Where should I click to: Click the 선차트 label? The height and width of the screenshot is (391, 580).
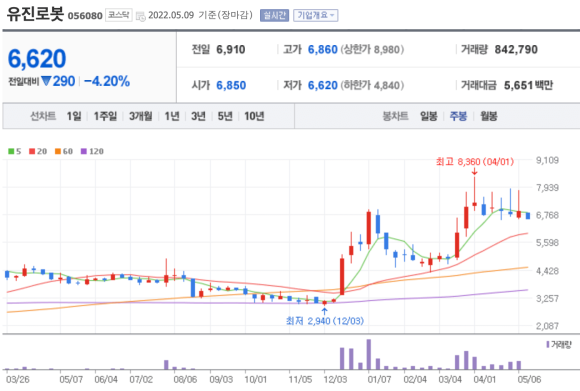pos(43,116)
